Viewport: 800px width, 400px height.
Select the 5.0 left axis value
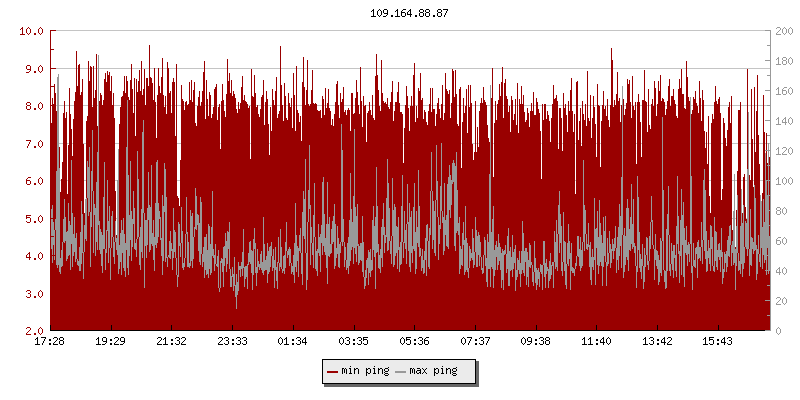[x=36, y=219]
